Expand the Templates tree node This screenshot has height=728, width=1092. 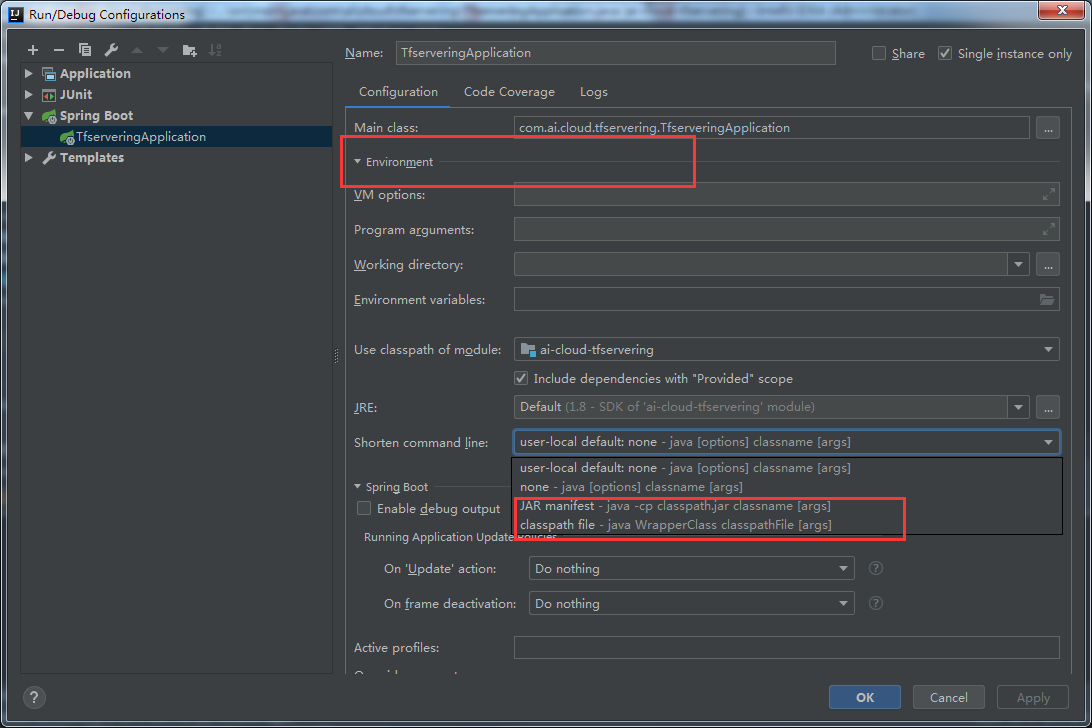28,157
